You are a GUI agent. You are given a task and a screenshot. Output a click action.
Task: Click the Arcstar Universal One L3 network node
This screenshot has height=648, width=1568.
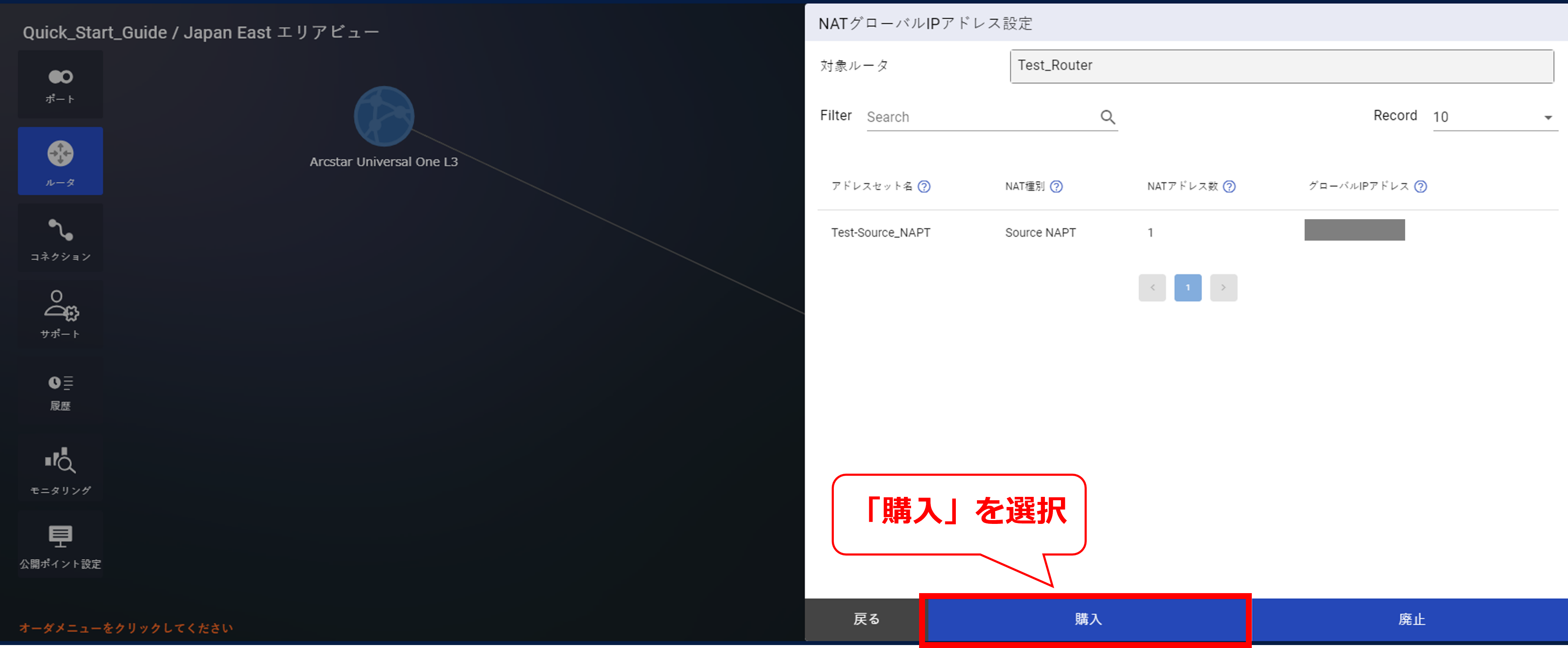pyautogui.click(x=384, y=116)
